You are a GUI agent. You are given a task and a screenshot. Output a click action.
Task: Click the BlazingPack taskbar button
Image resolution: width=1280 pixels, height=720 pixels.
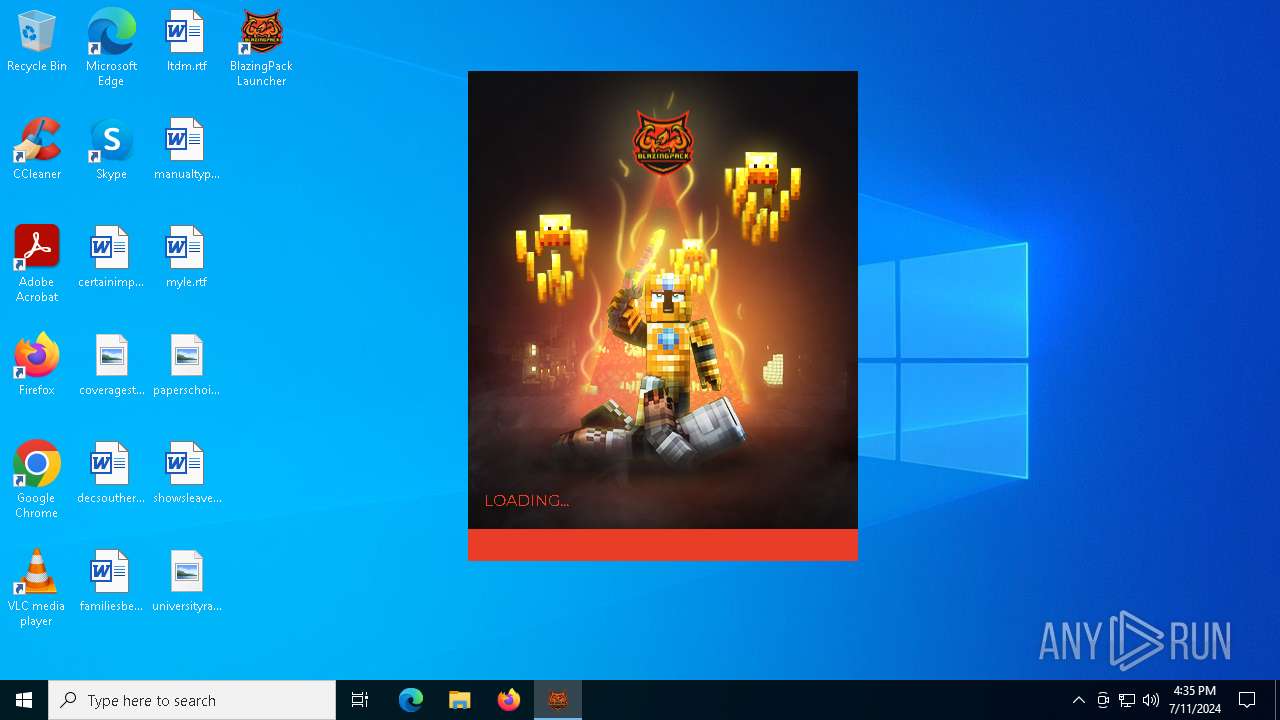558,700
